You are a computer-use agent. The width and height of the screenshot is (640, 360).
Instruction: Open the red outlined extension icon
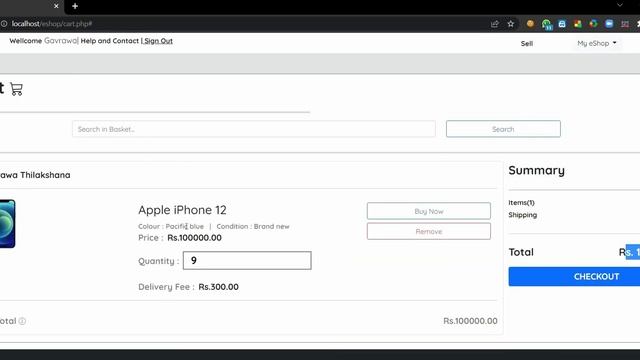(625, 24)
